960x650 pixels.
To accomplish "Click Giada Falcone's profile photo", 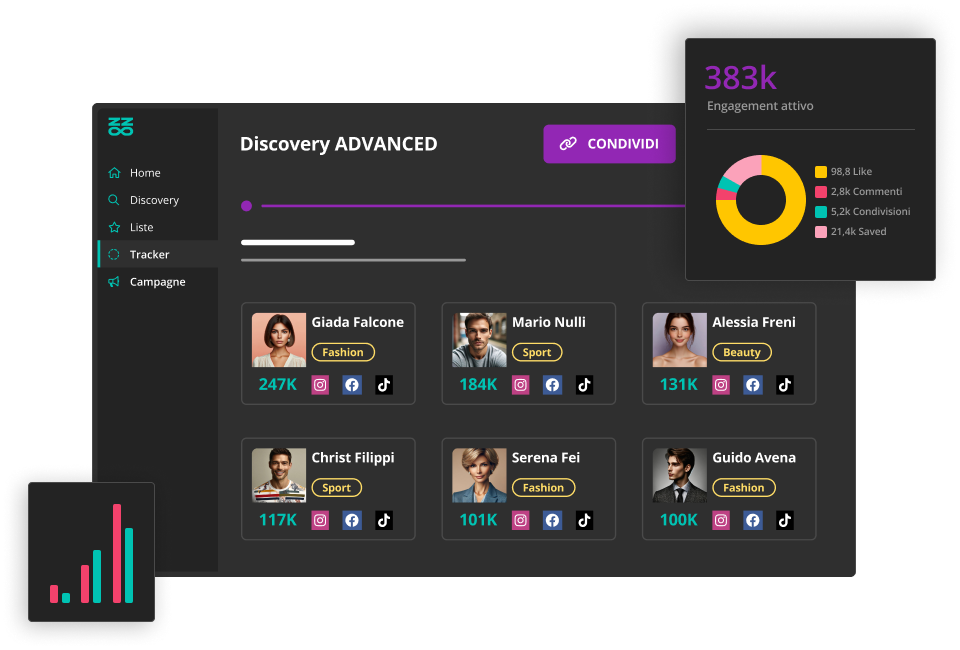I will [279, 340].
